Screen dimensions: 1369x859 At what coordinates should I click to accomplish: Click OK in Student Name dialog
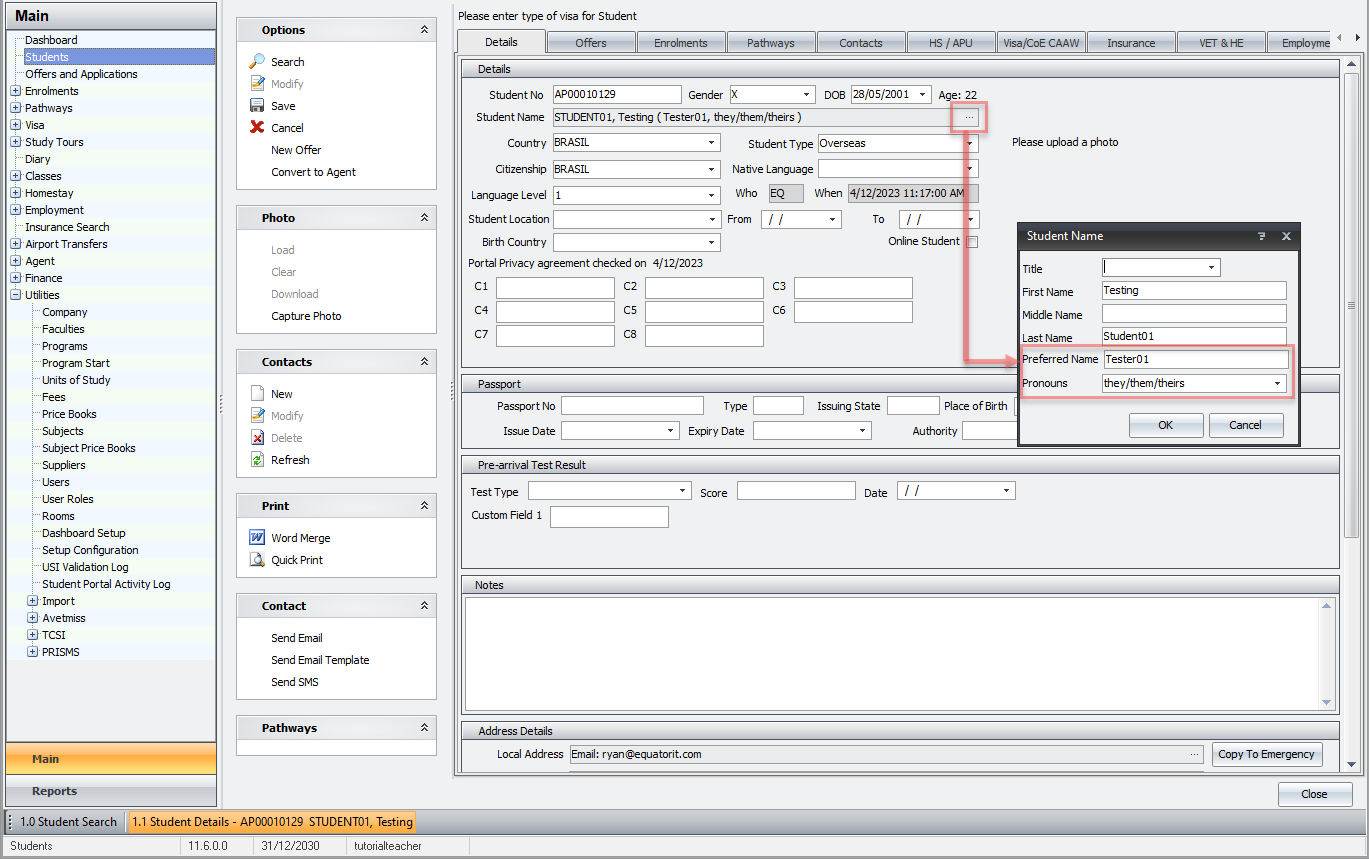tap(1165, 425)
